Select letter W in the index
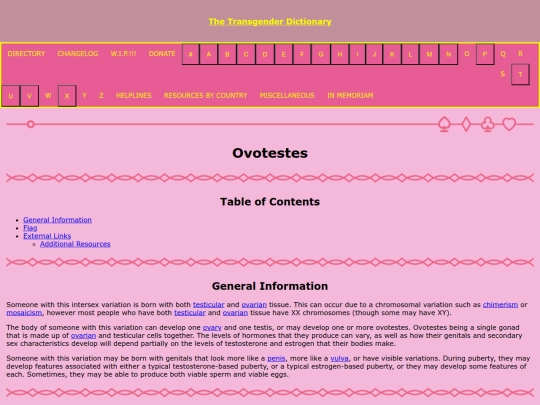The width and height of the screenshot is (540, 405). 48,95
